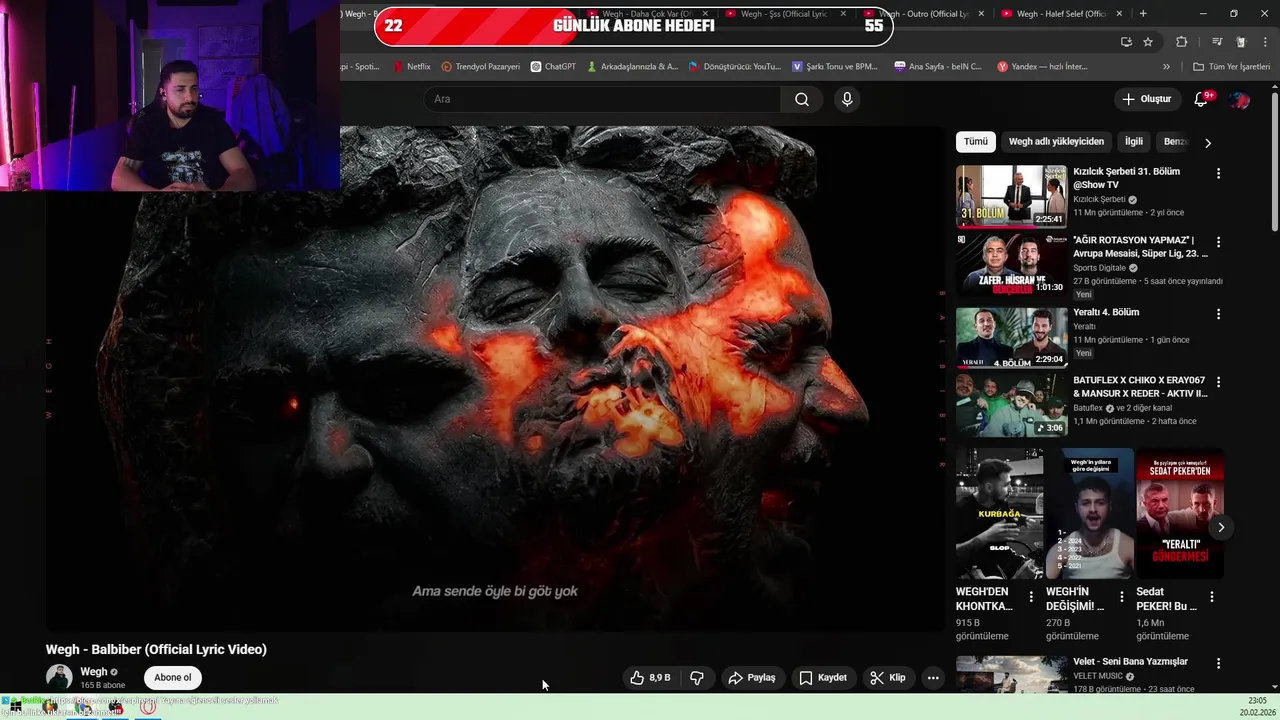The height and width of the screenshot is (720, 1280).
Task: Activate voice search microphone icon
Action: pos(847,99)
